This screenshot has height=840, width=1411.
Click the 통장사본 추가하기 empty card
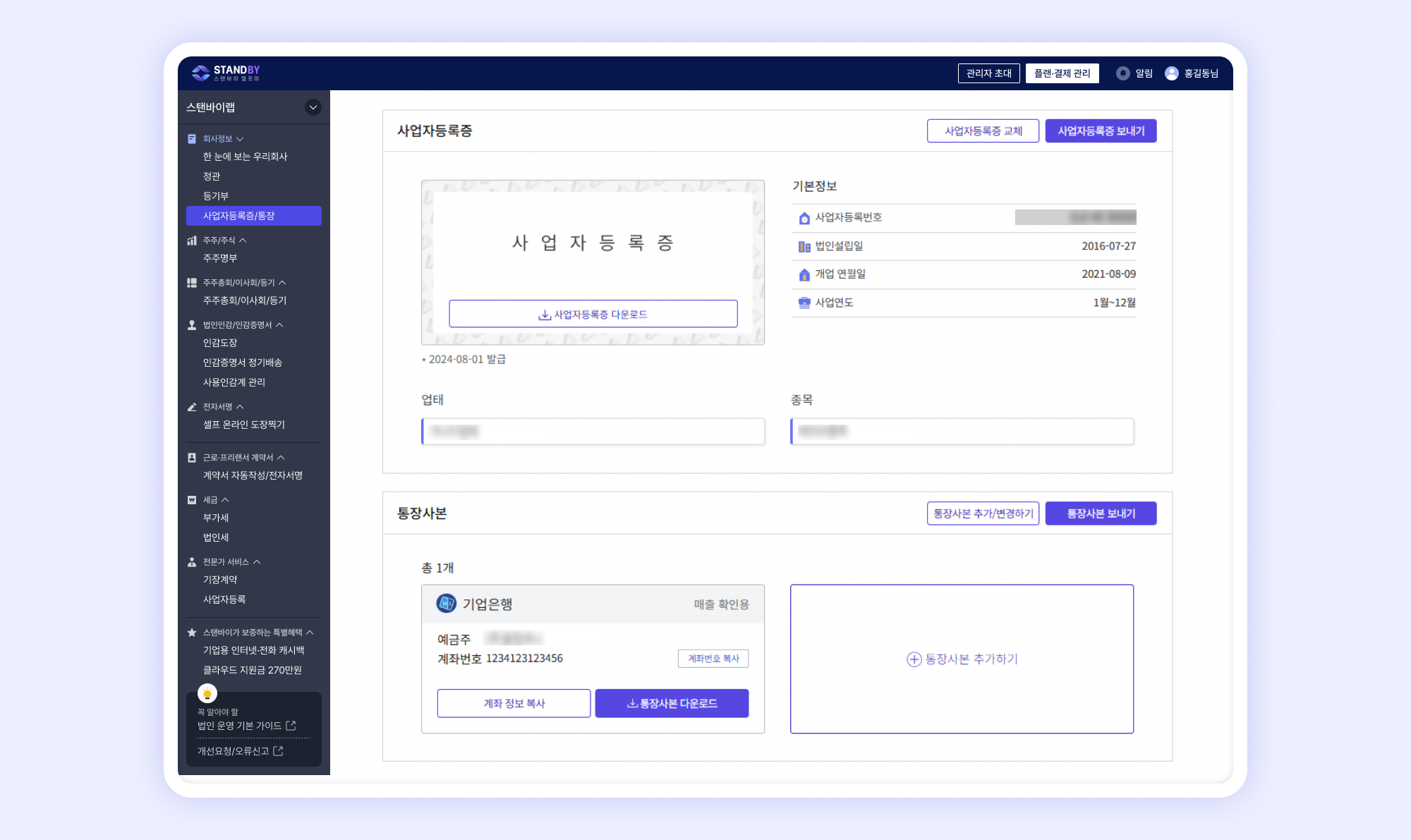pos(962,659)
